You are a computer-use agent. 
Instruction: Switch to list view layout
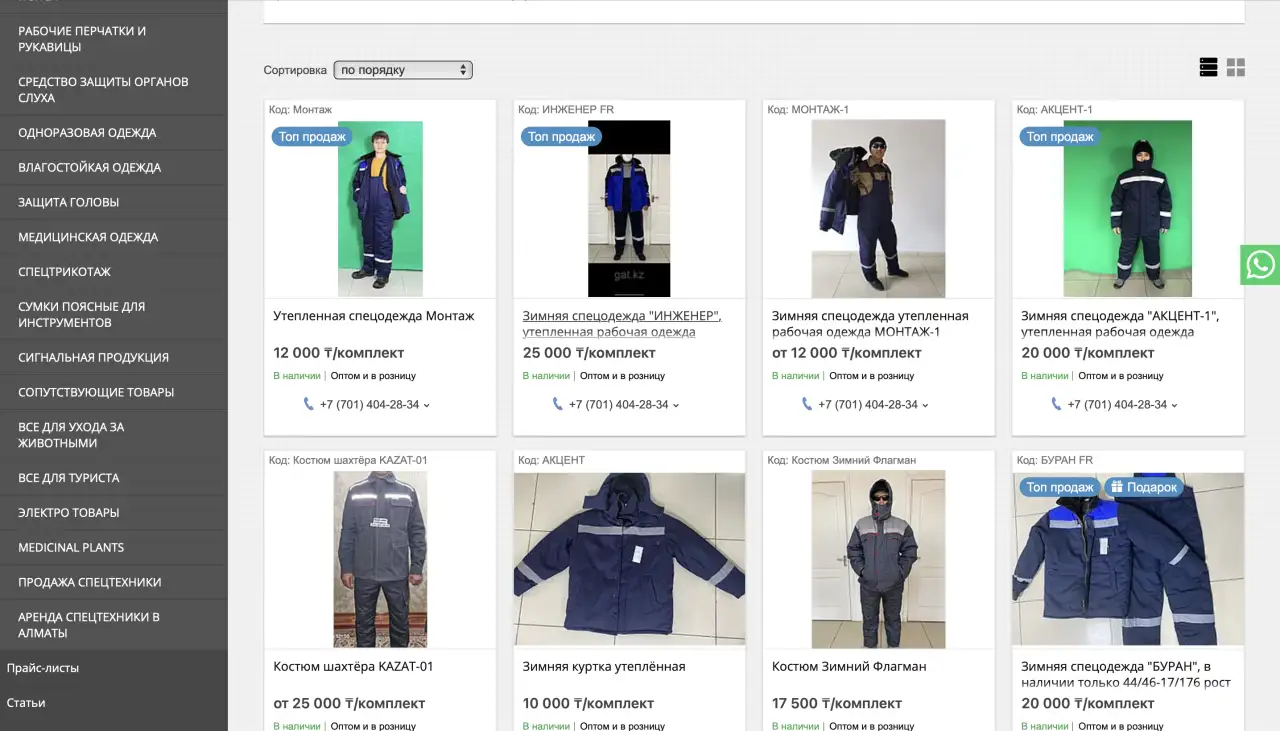[1208, 67]
